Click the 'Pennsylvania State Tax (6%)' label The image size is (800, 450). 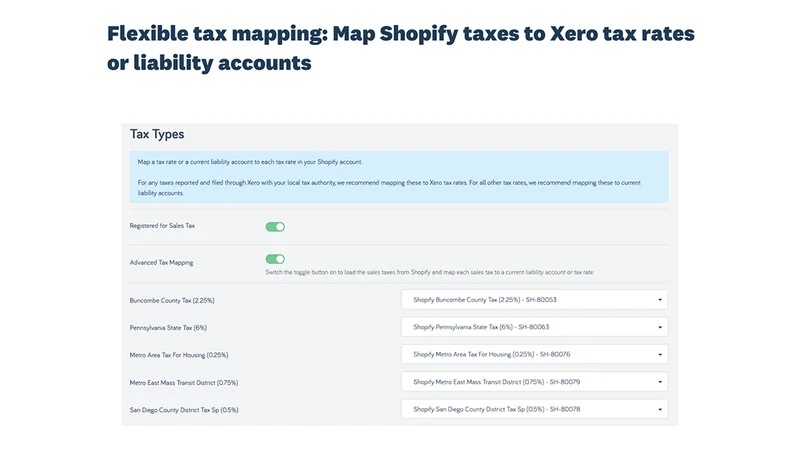tap(168, 328)
